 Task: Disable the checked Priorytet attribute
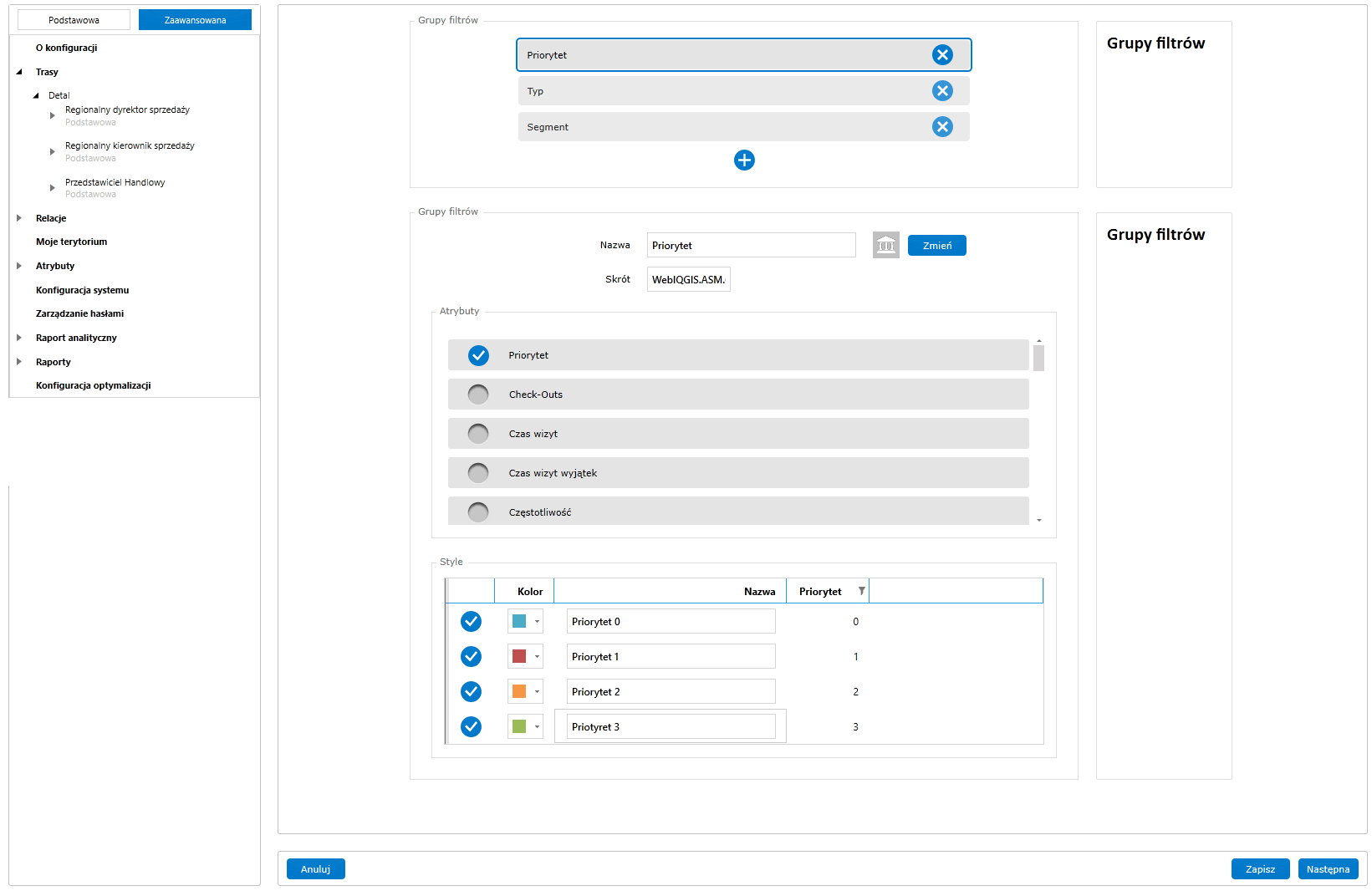tap(478, 355)
